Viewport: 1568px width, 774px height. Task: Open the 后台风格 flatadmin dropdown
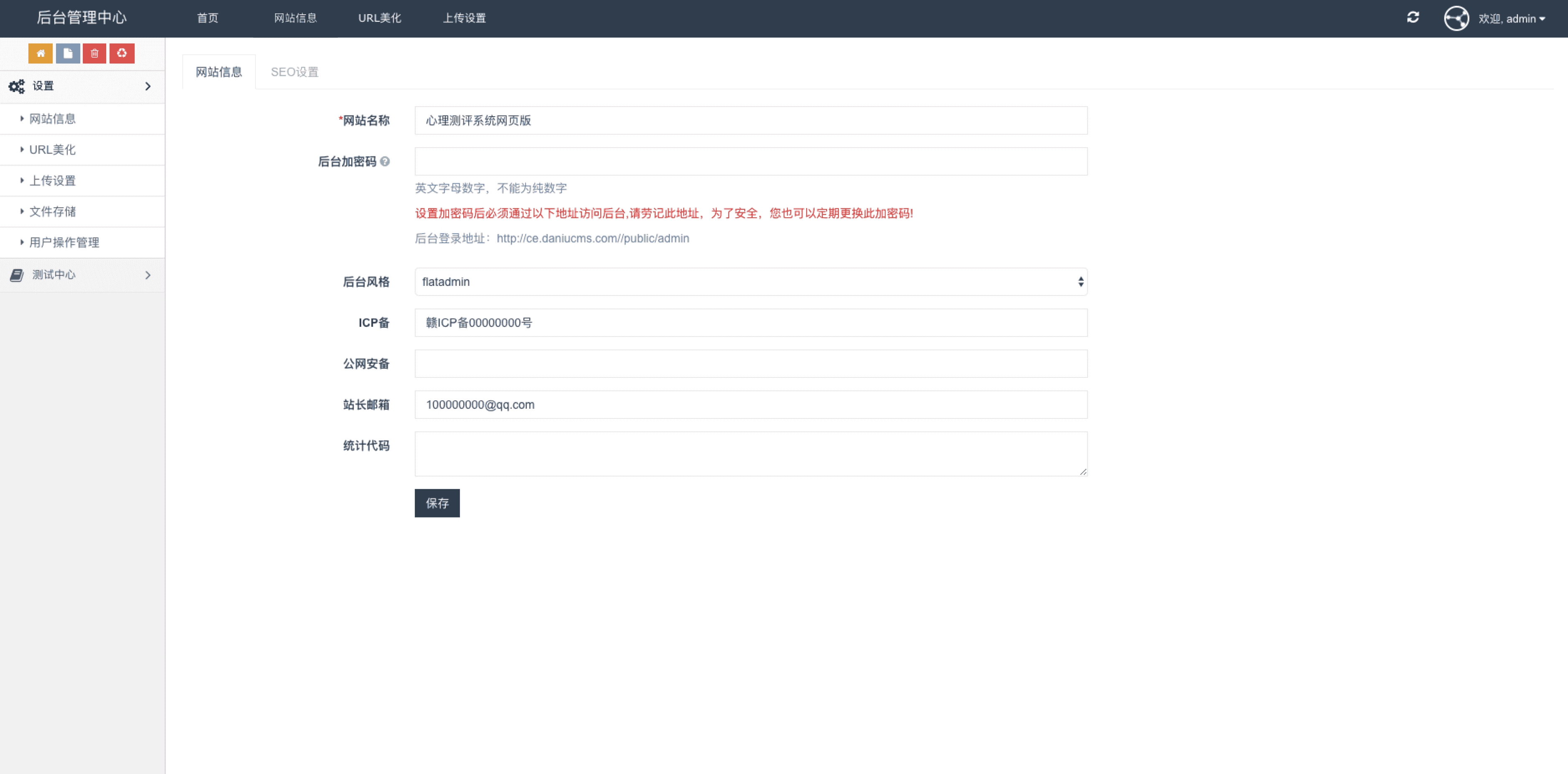tap(751, 282)
